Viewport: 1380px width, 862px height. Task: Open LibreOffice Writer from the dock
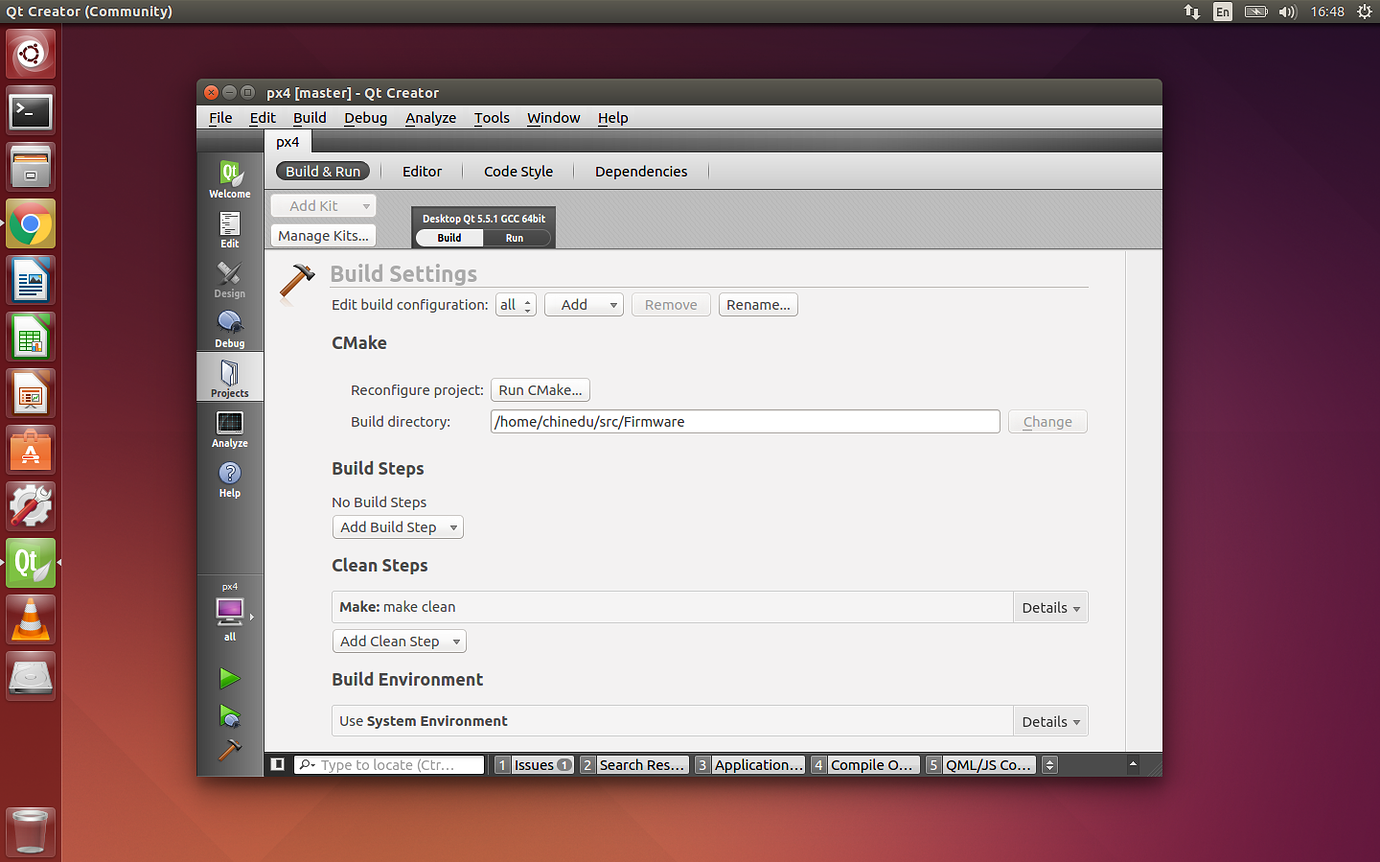pyautogui.click(x=31, y=280)
